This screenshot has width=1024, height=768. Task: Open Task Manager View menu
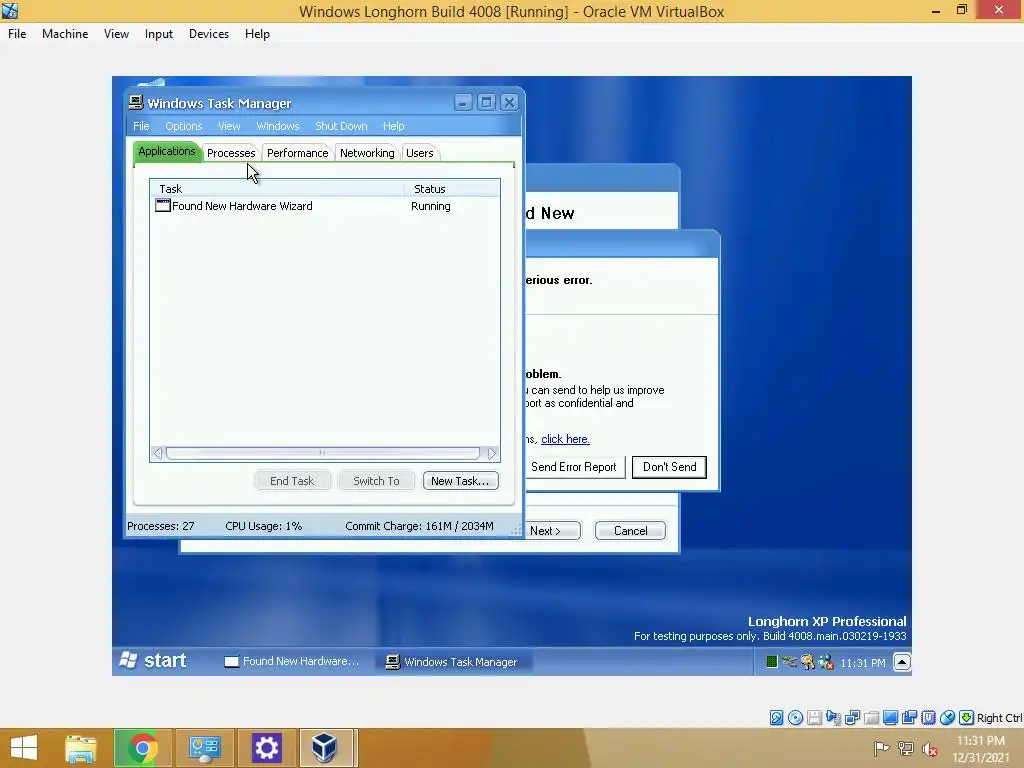(229, 126)
